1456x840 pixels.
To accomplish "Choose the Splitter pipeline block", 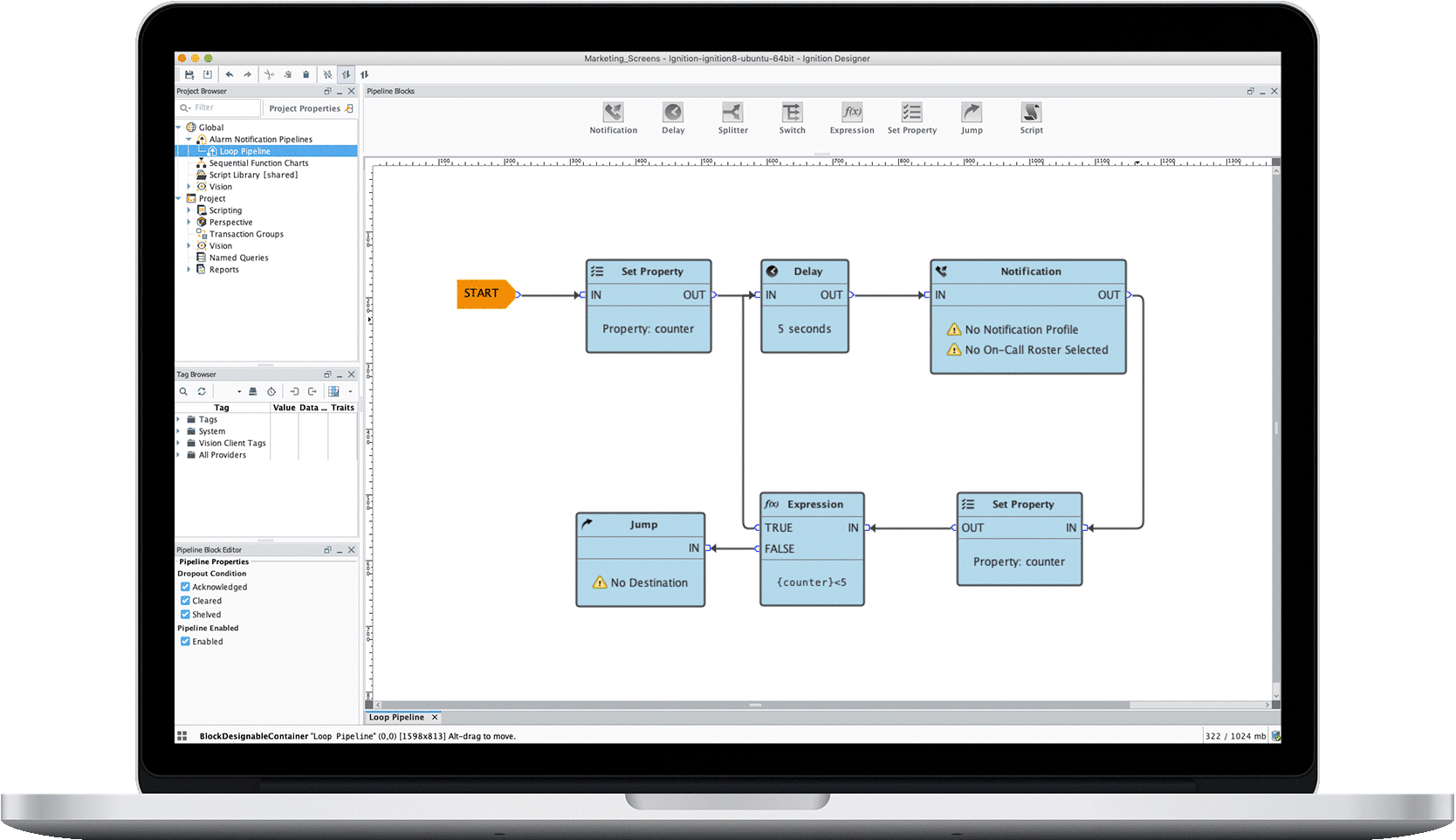I will (x=732, y=113).
